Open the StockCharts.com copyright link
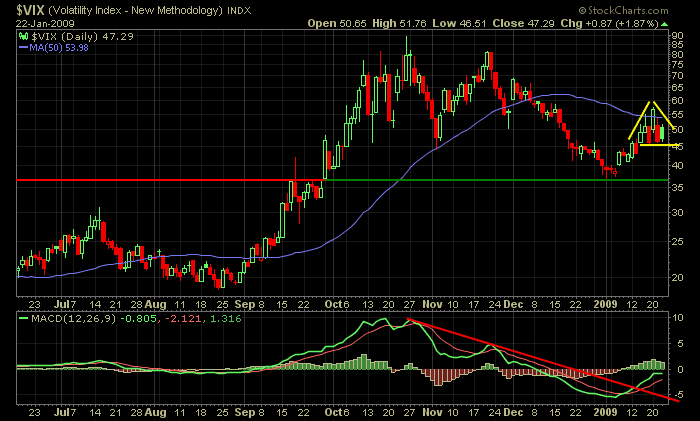The image size is (700, 421). (624, 10)
